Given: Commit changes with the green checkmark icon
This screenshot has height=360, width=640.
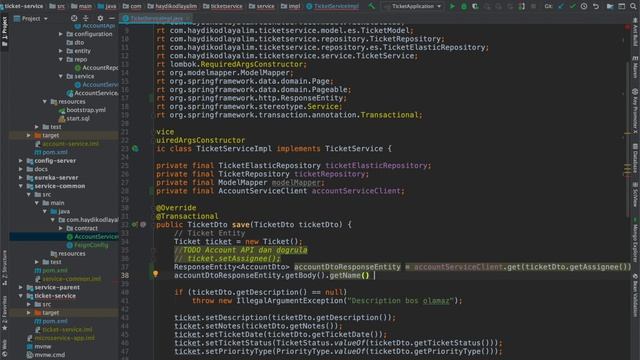Looking at the screenshot, I should click(572, 6).
